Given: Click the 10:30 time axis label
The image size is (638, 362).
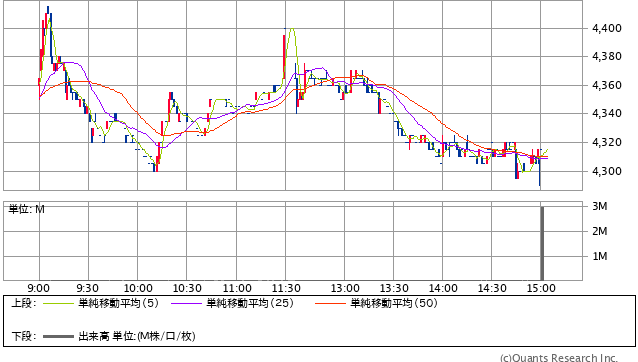Looking at the screenshot, I should (x=187, y=288).
